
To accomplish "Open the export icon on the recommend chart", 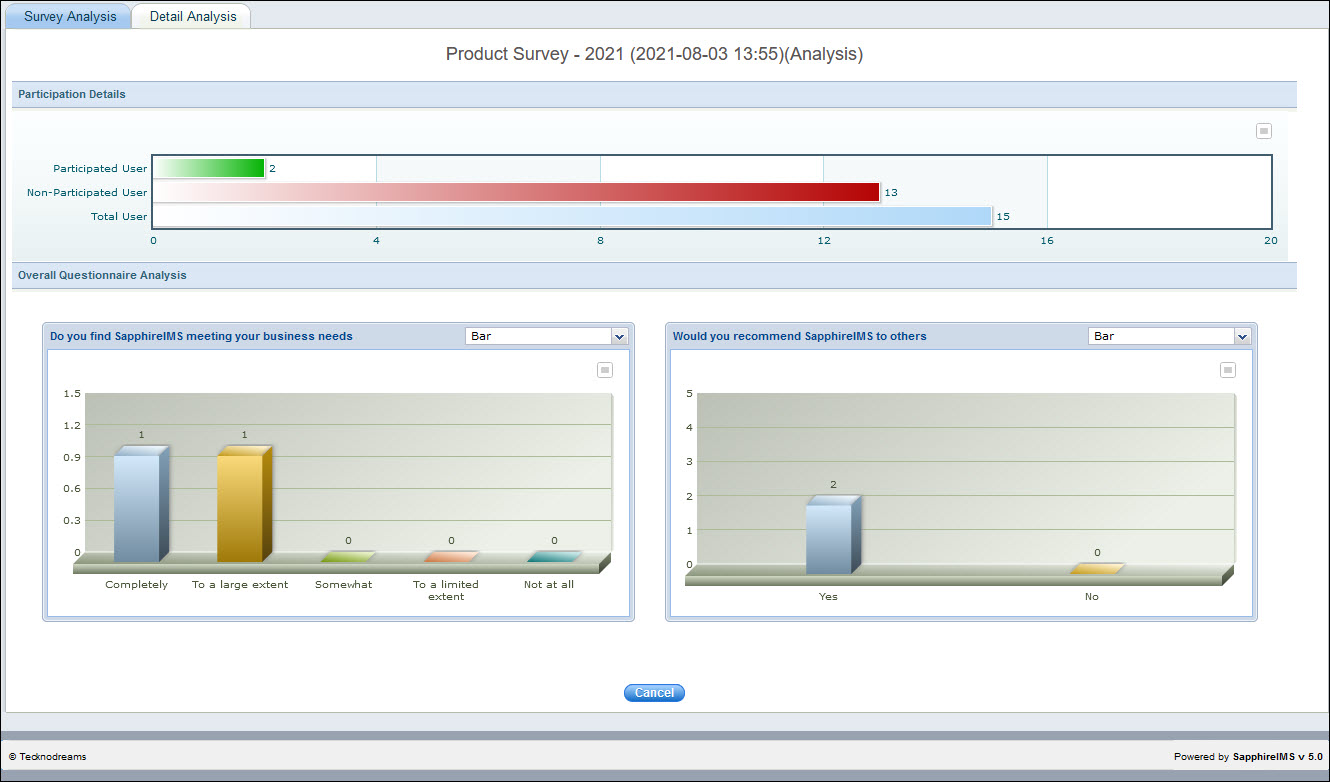I will [1228, 369].
